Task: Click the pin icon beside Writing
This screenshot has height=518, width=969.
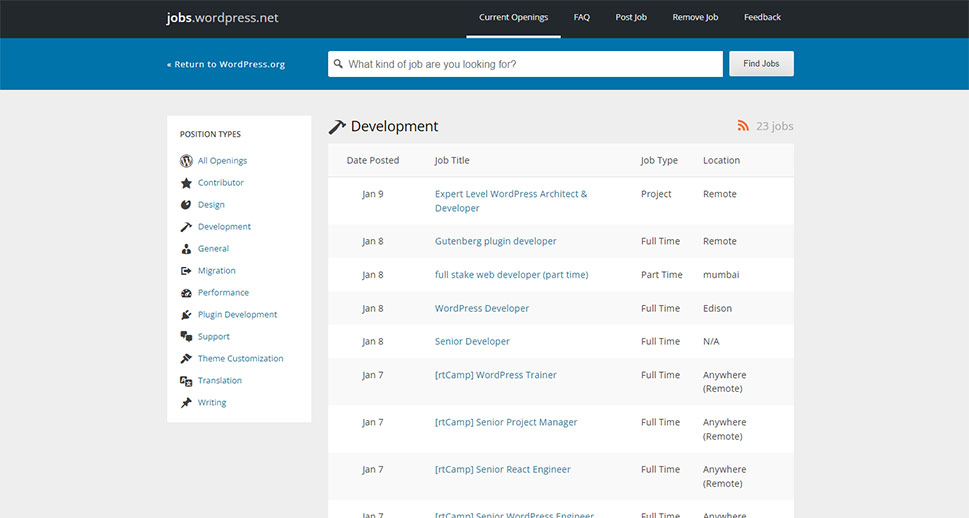Action: pyautogui.click(x=186, y=402)
